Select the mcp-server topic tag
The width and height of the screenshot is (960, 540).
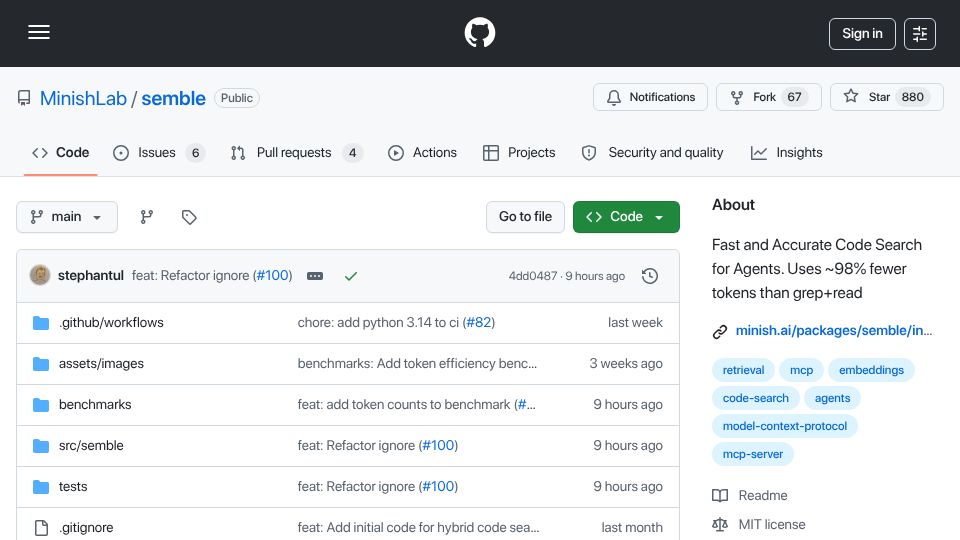point(752,455)
